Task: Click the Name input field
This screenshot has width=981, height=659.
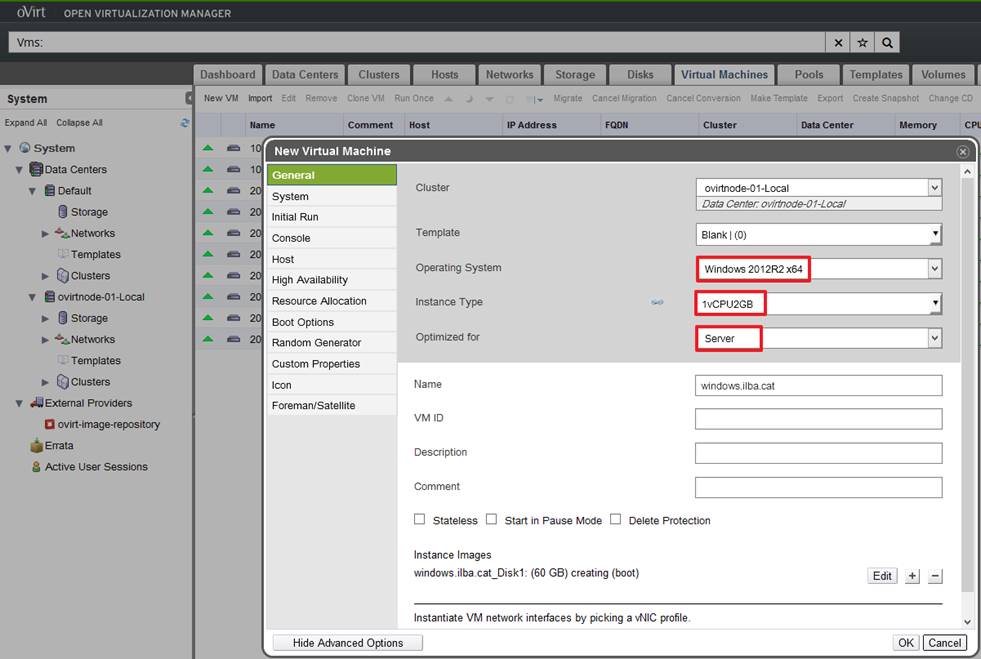Action: tap(818, 386)
